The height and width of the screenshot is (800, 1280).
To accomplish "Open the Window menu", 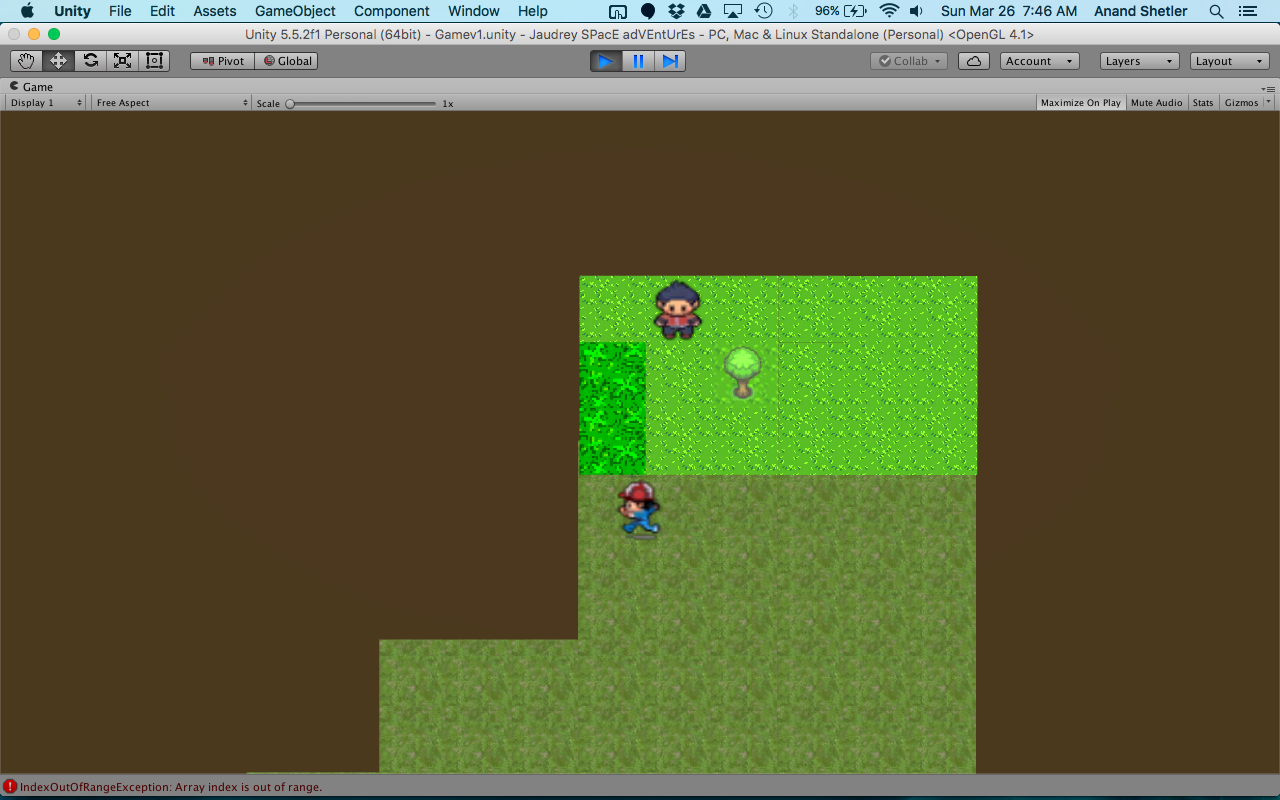I will 474,11.
